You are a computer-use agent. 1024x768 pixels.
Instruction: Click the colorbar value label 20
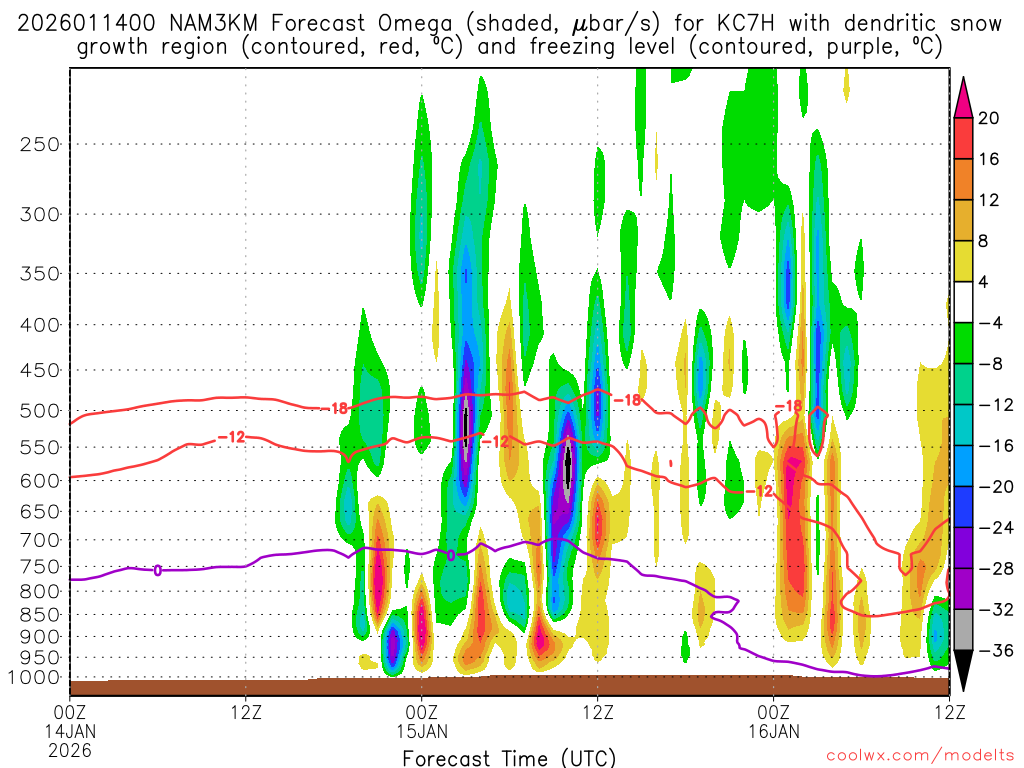click(989, 118)
